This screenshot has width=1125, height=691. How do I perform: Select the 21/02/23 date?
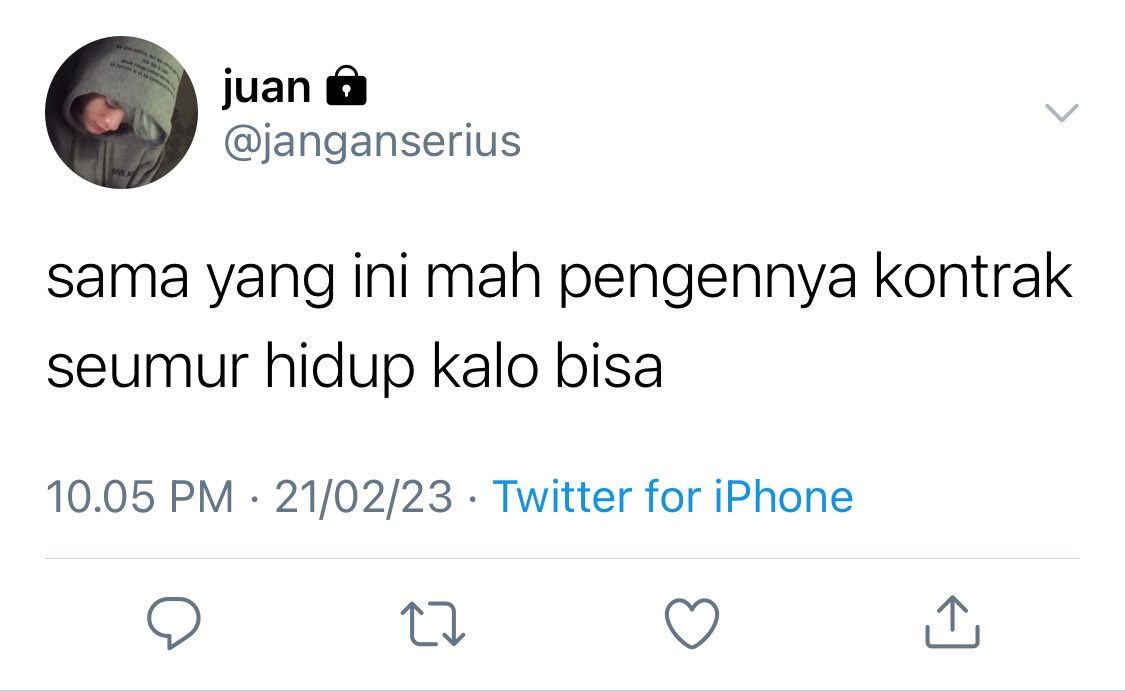363,497
